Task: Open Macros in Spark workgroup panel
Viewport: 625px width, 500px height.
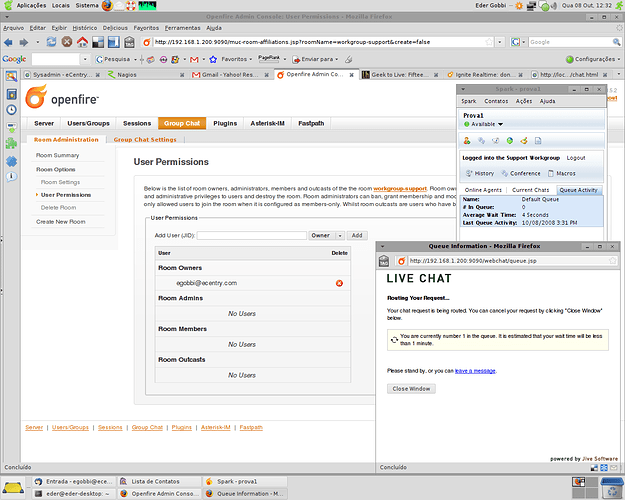Action: (562, 173)
